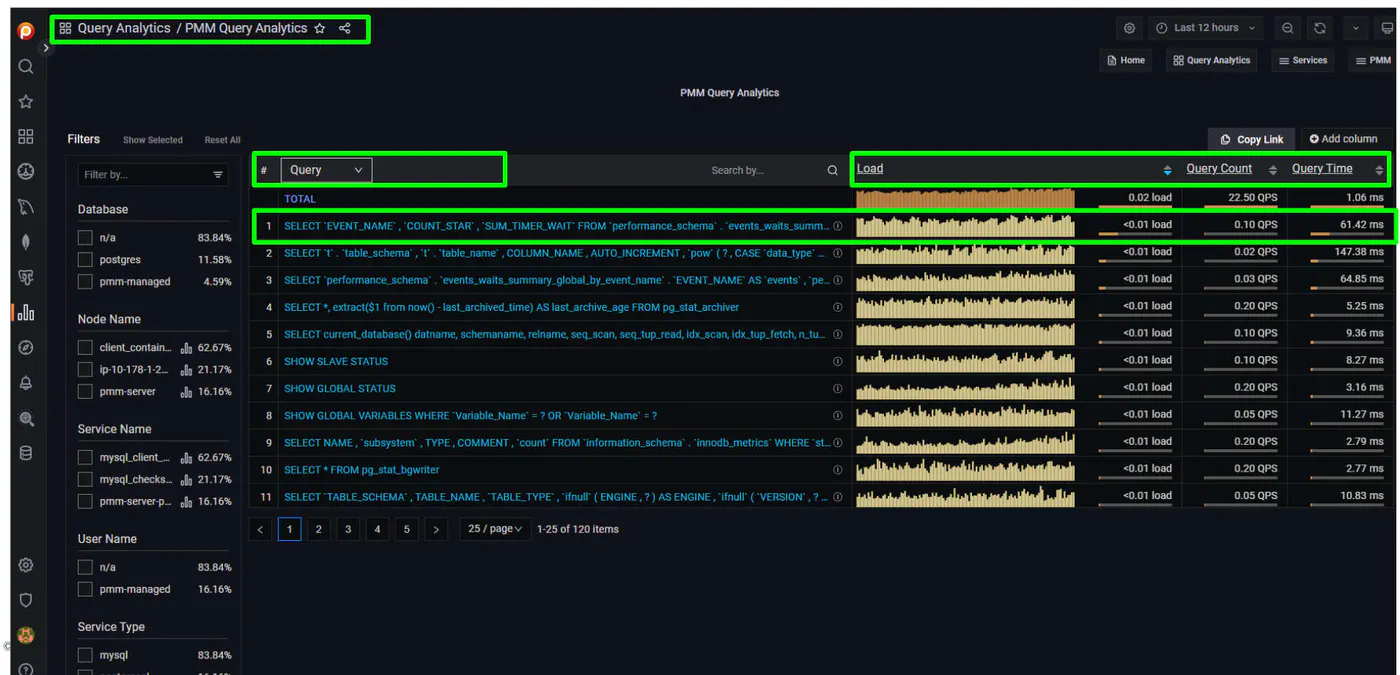The width and height of the screenshot is (1400, 675).
Task: Open Query Analytics button in the top nav
Action: [1211, 60]
